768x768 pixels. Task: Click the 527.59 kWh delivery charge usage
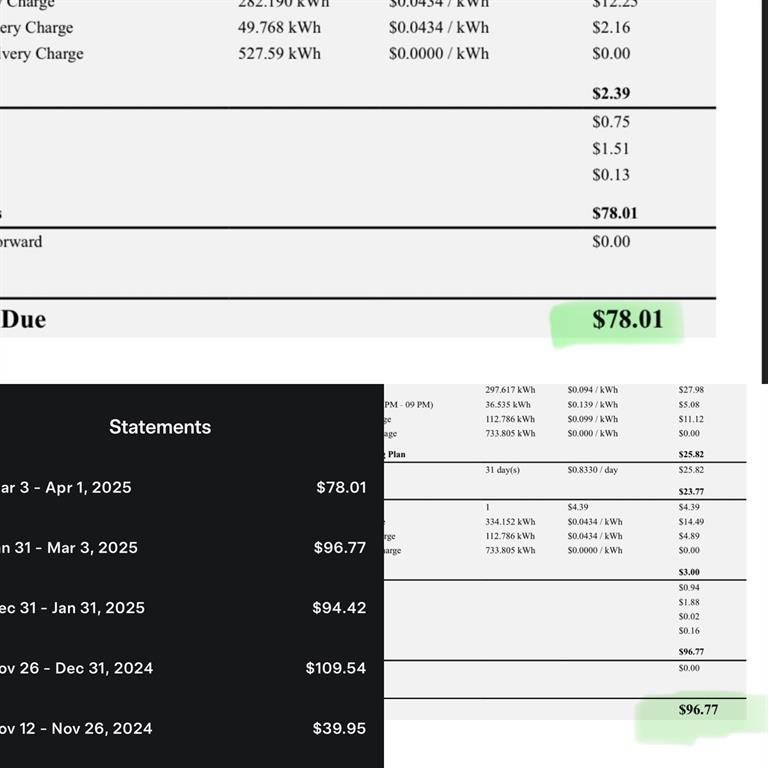279,53
